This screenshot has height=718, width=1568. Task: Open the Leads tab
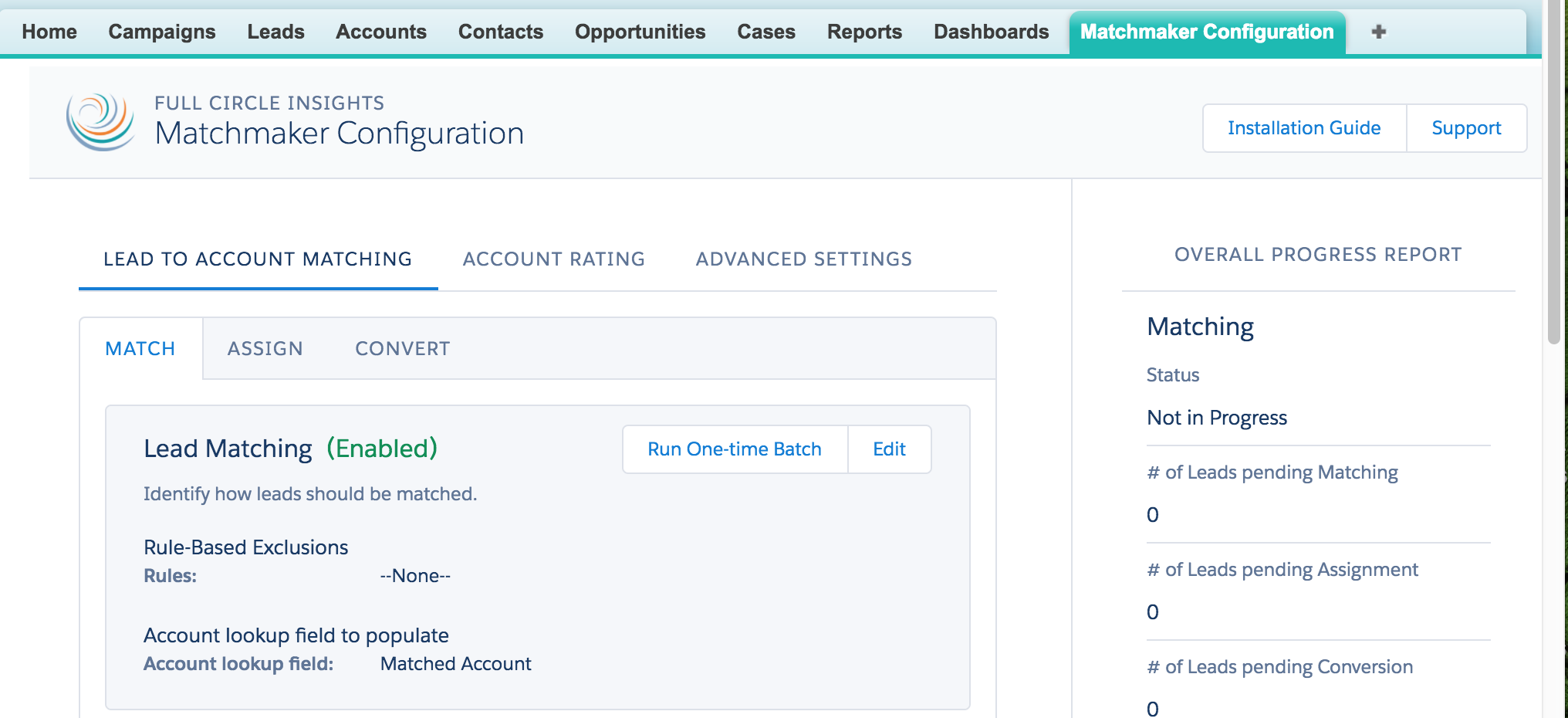pyautogui.click(x=276, y=32)
